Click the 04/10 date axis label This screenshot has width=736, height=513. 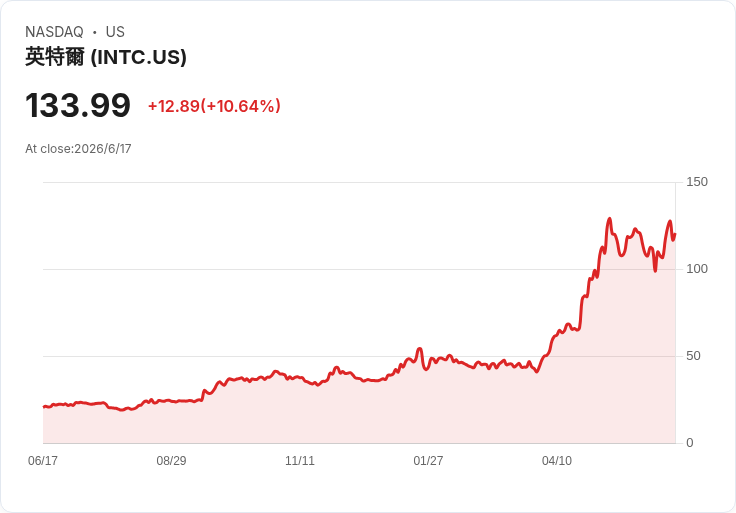coord(557,461)
